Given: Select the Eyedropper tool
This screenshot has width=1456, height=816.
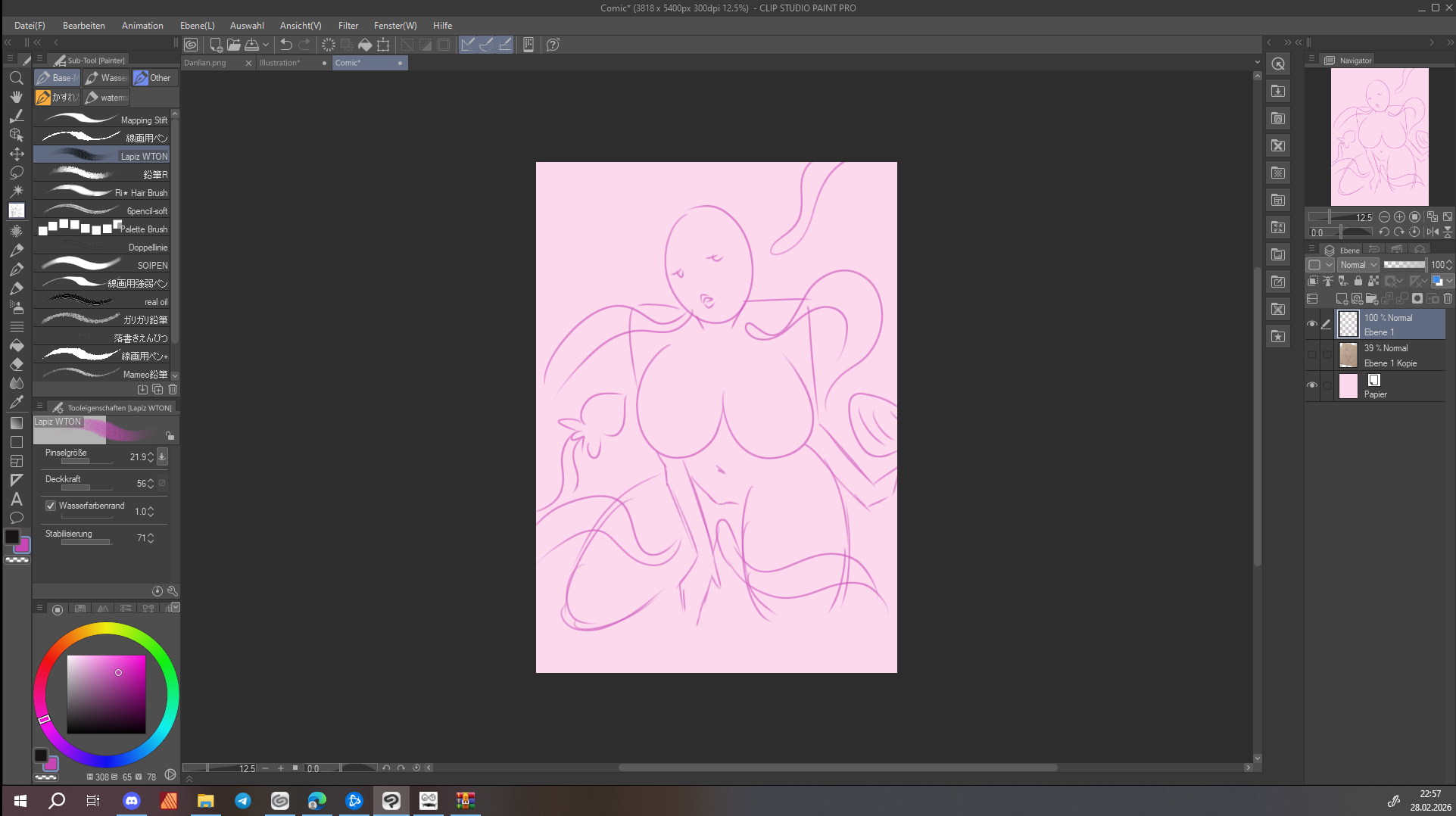Looking at the screenshot, I should point(16,402).
